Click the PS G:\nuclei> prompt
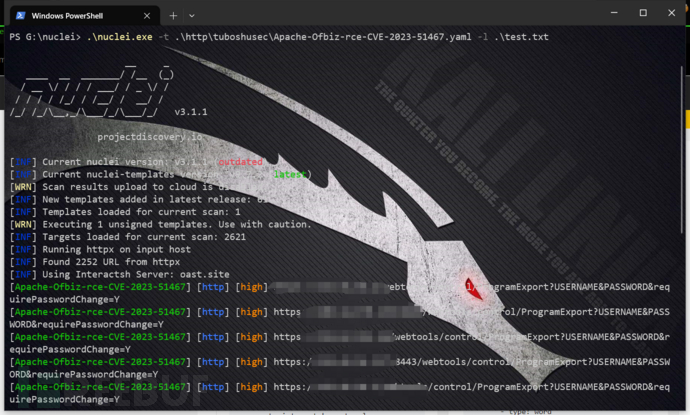The image size is (690, 415). tap(45, 37)
